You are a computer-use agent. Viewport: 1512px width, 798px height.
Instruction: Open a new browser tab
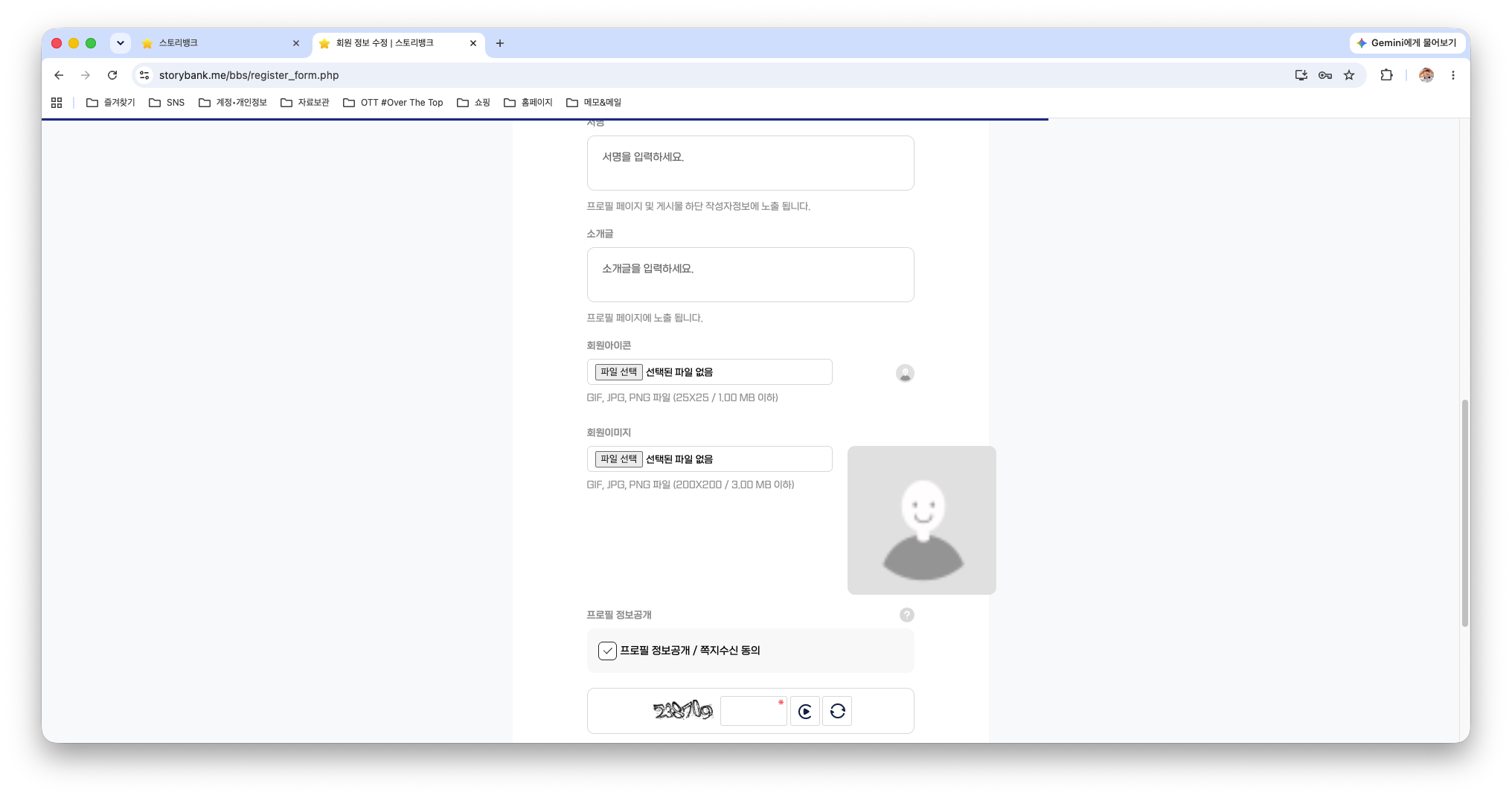tap(500, 43)
